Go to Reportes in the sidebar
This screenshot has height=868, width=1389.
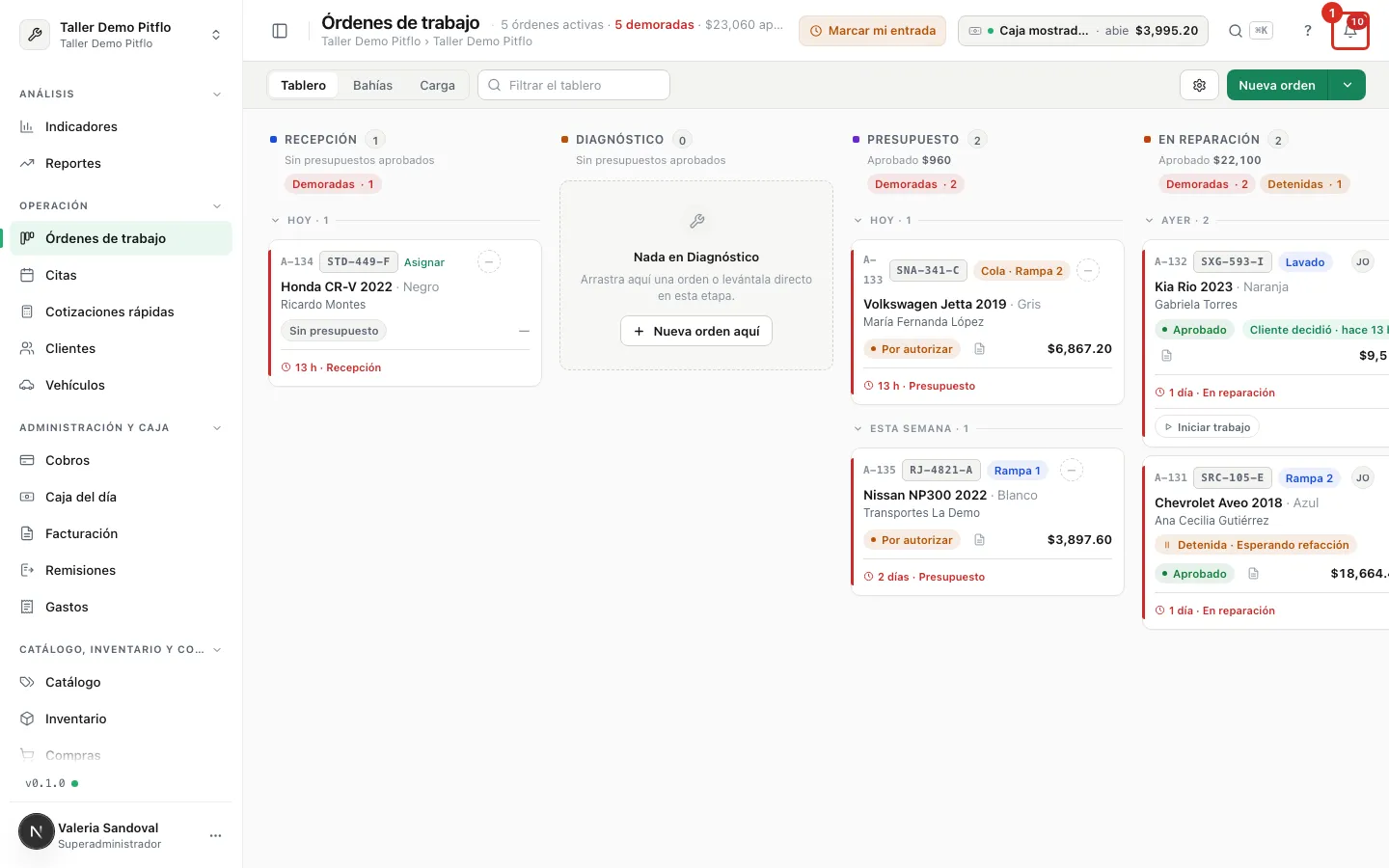point(121,163)
